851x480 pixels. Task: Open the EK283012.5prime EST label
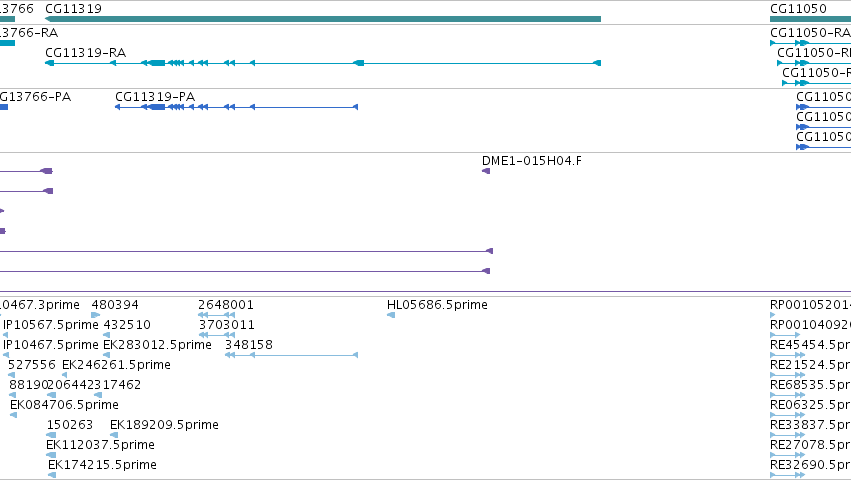157,345
